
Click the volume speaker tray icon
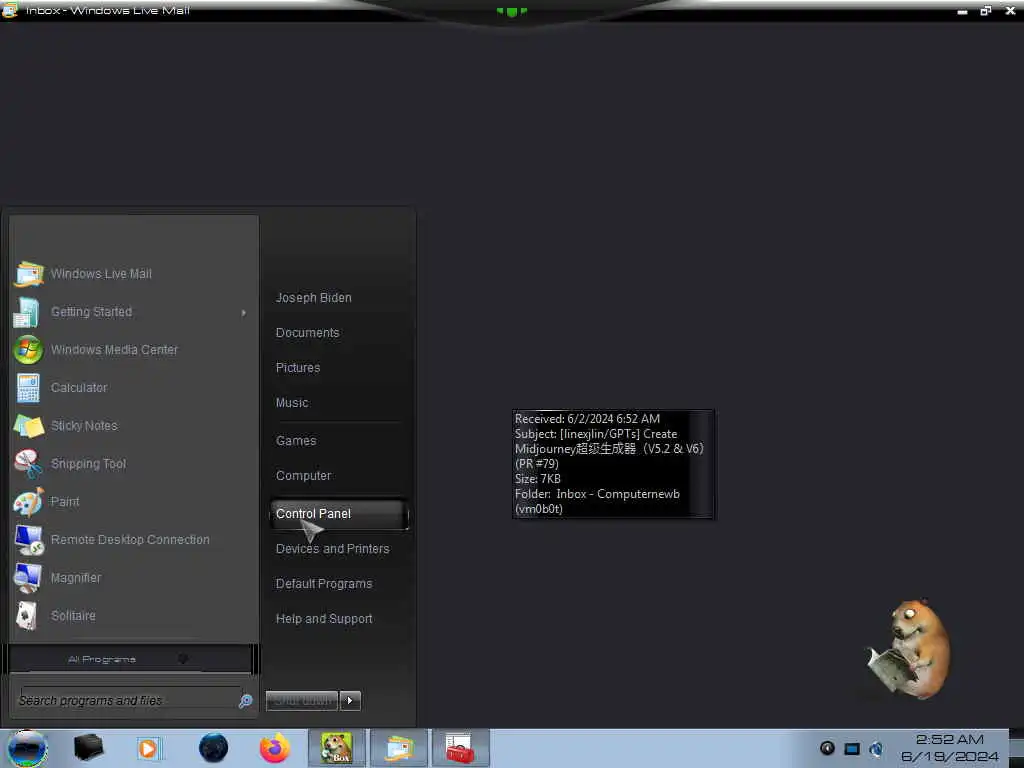(876, 748)
